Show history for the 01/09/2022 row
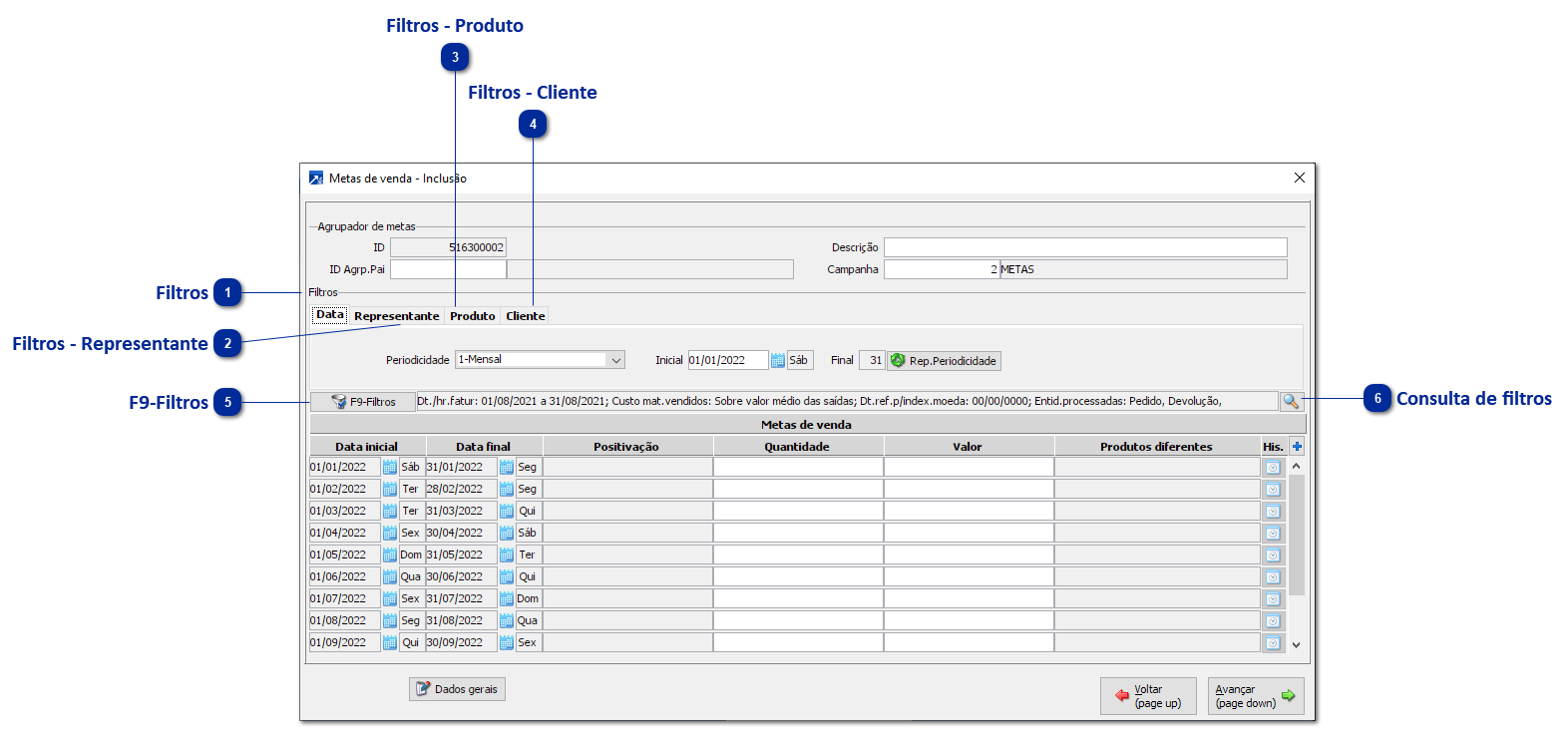The image size is (1568, 737). [x=1273, y=642]
